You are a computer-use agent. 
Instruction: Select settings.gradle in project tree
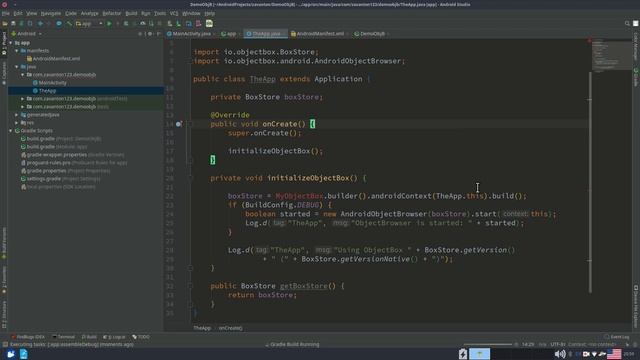click(x=44, y=179)
